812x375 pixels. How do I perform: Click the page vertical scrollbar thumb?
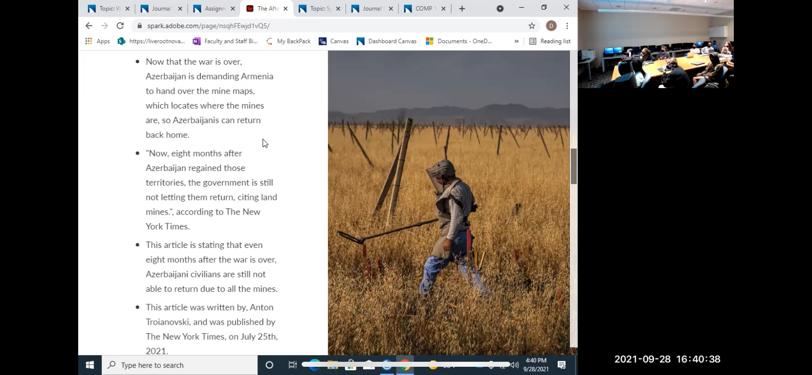[573, 166]
